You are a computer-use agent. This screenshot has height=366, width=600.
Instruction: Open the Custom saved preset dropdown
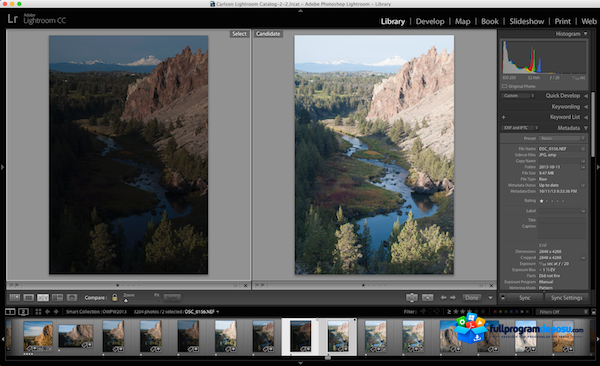coord(518,96)
